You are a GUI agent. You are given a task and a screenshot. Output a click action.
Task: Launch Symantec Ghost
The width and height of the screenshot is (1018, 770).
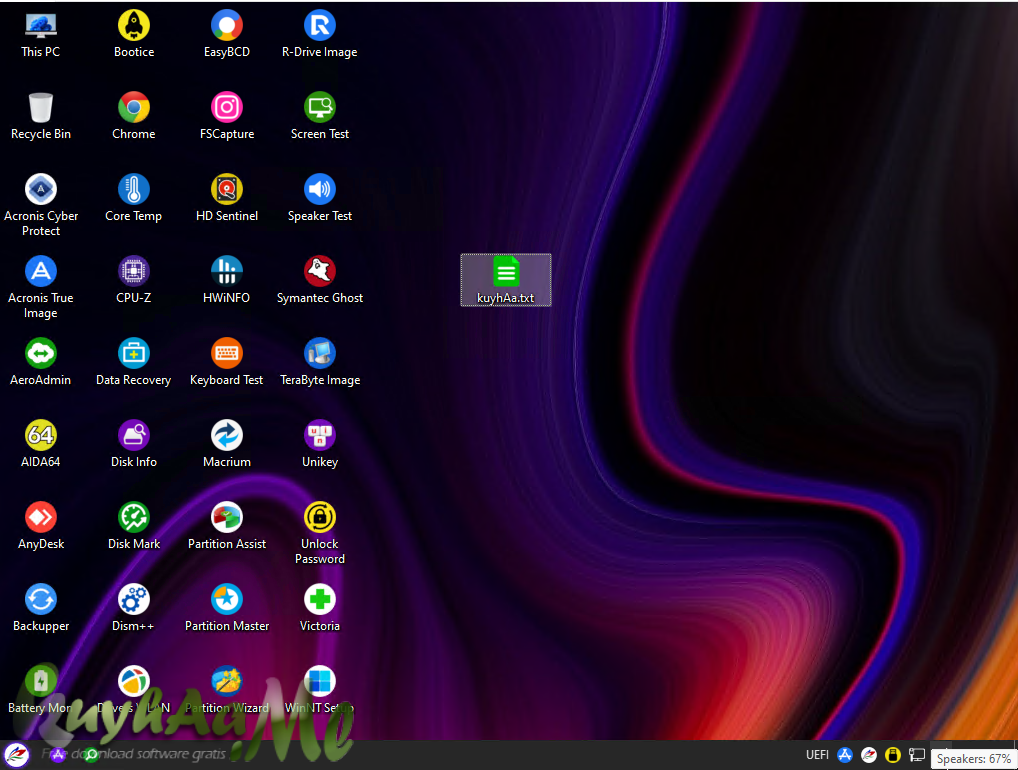[x=319, y=280]
